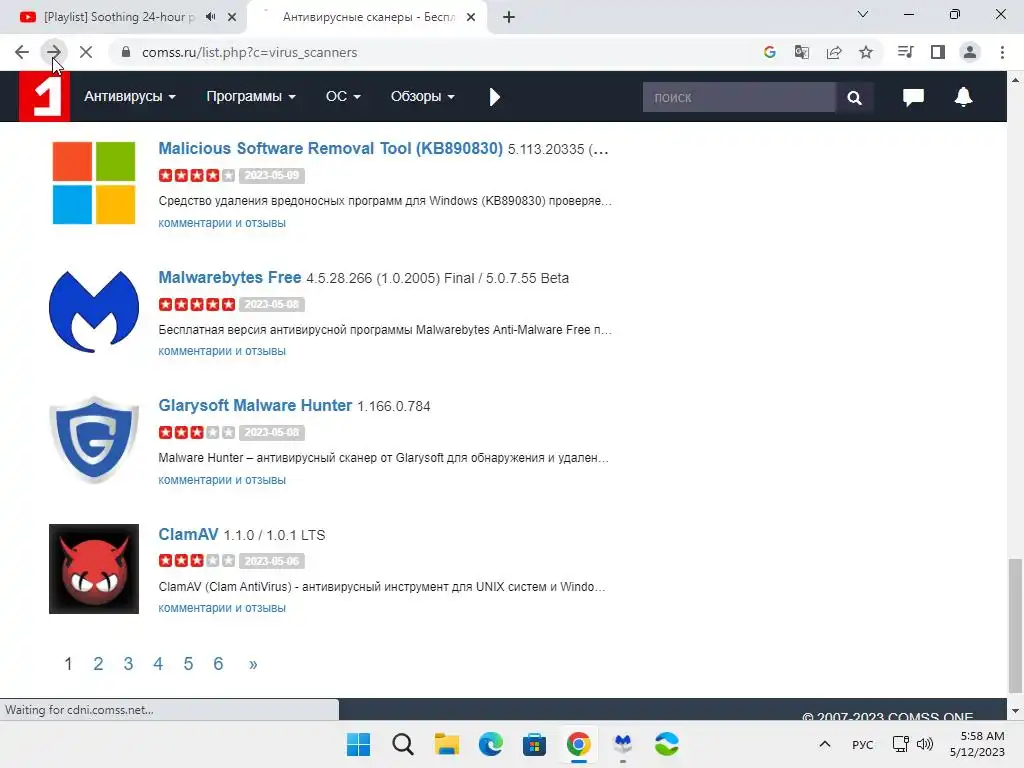Click the red Comss site logo
The width and height of the screenshot is (1024, 768).
[x=44, y=96]
